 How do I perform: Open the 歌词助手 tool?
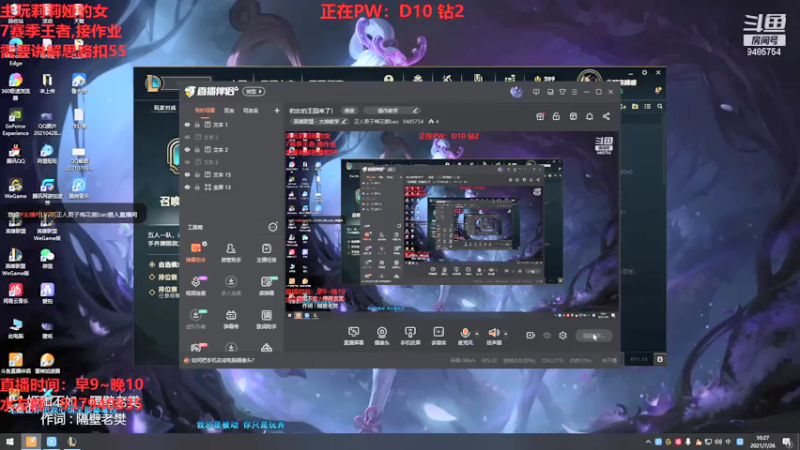click(266, 319)
